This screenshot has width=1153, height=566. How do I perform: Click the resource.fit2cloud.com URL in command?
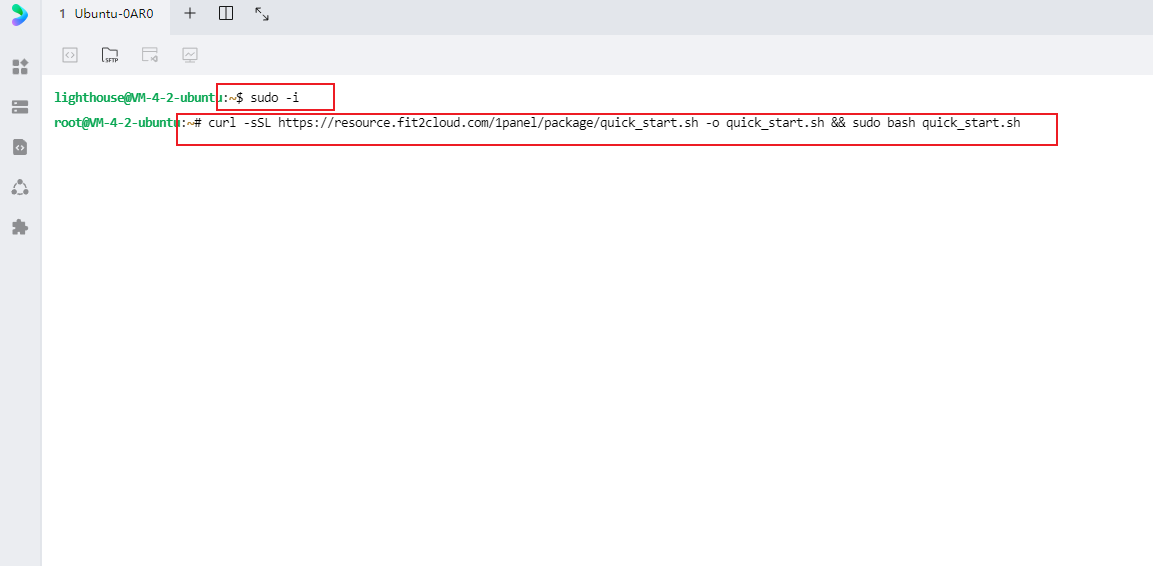[488, 122]
